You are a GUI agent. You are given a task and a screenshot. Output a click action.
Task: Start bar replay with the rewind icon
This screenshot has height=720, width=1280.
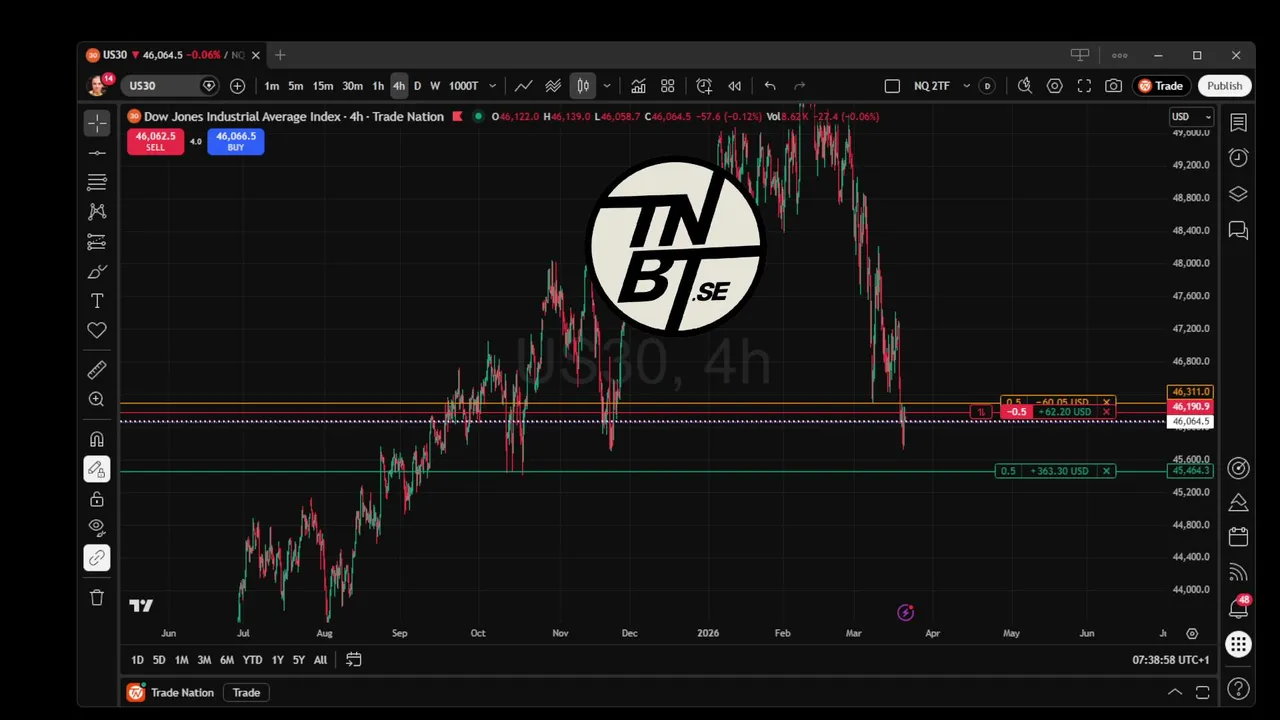click(734, 86)
